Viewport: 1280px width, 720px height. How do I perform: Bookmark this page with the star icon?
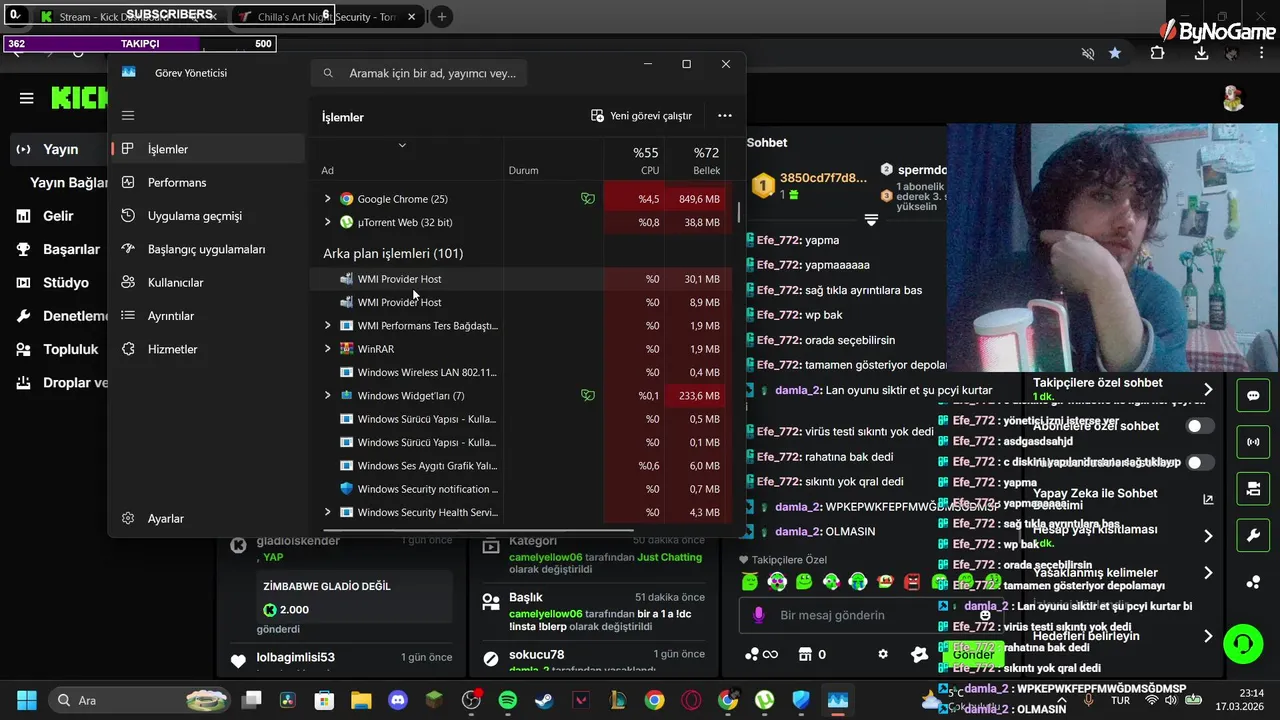[1115, 53]
